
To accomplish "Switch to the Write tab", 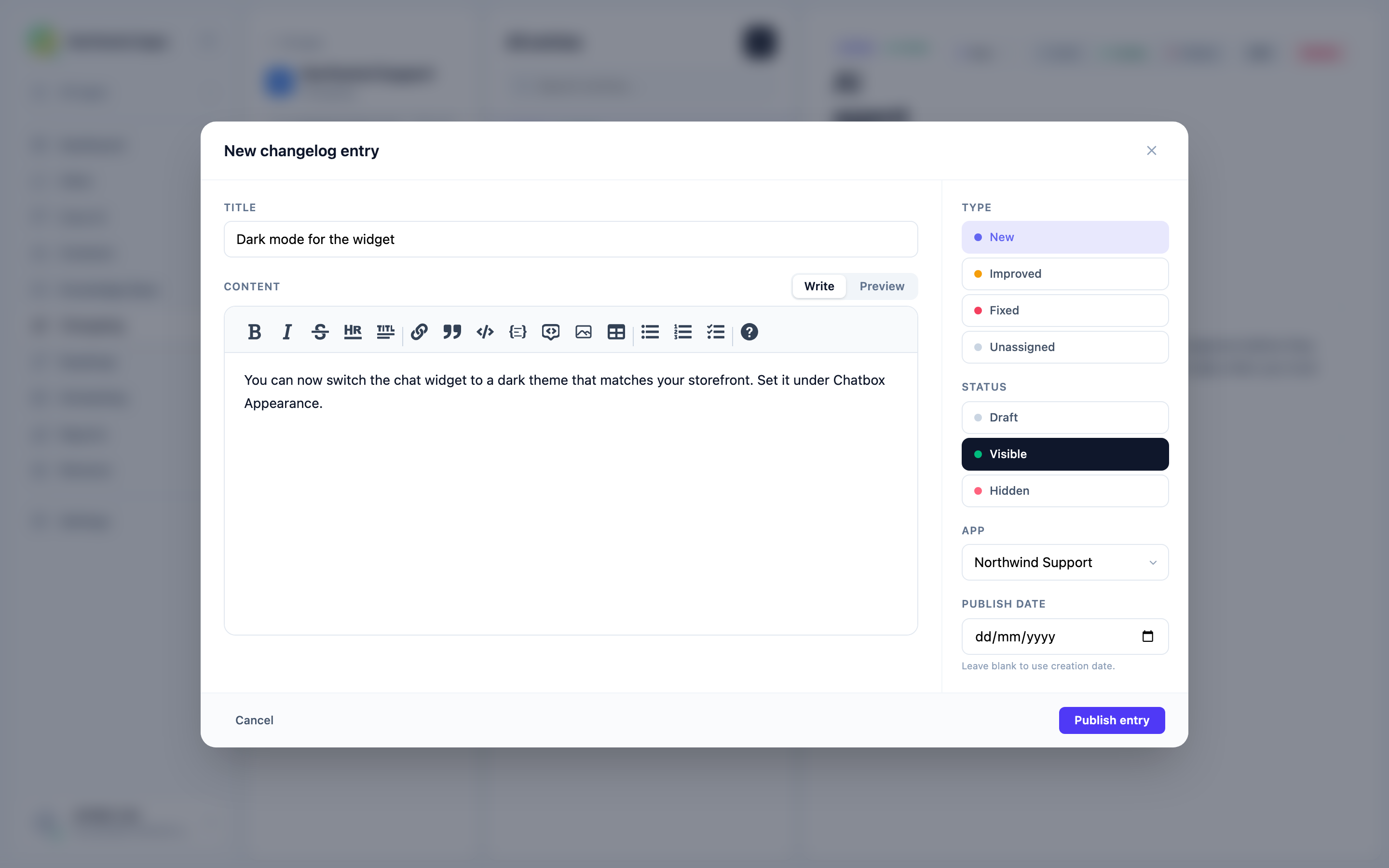I will (819, 286).
